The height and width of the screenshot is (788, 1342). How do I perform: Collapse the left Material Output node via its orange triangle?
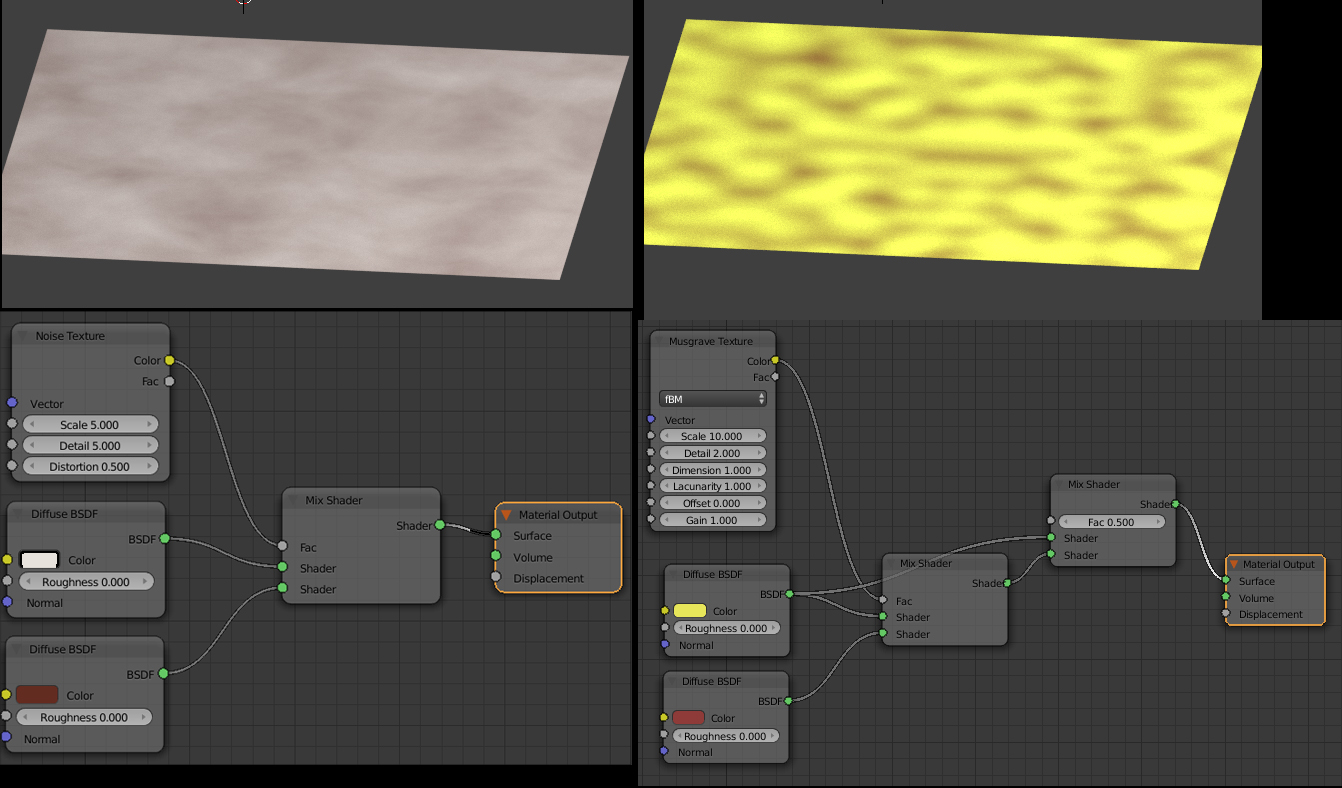point(506,515)
